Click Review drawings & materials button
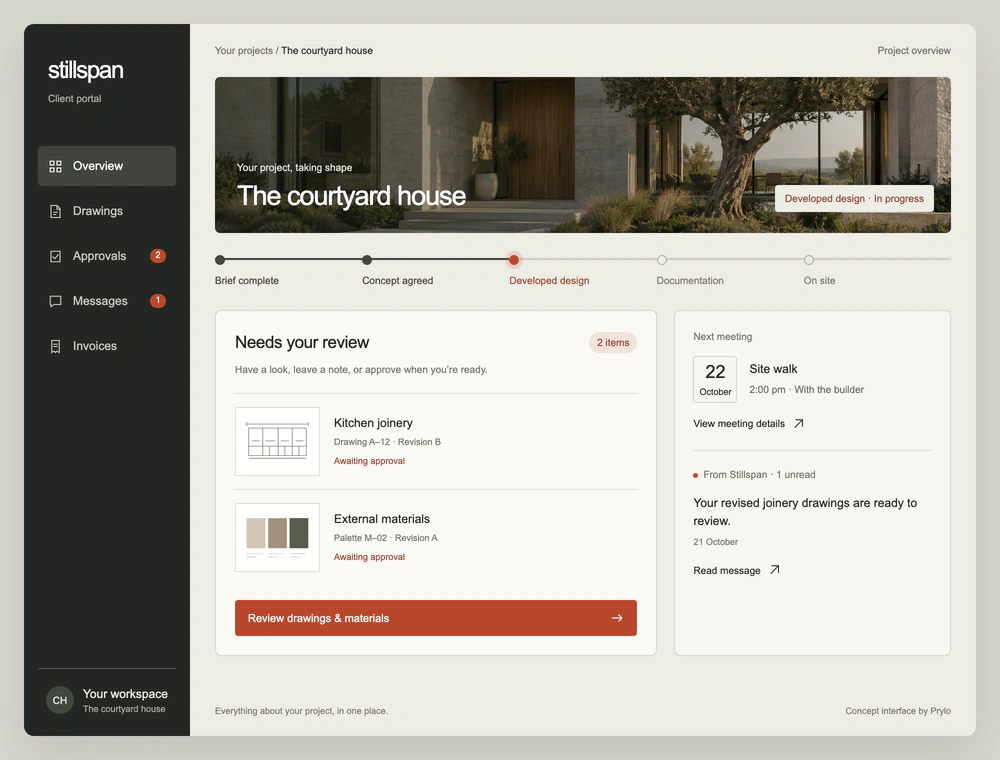 tap(436, 618)
